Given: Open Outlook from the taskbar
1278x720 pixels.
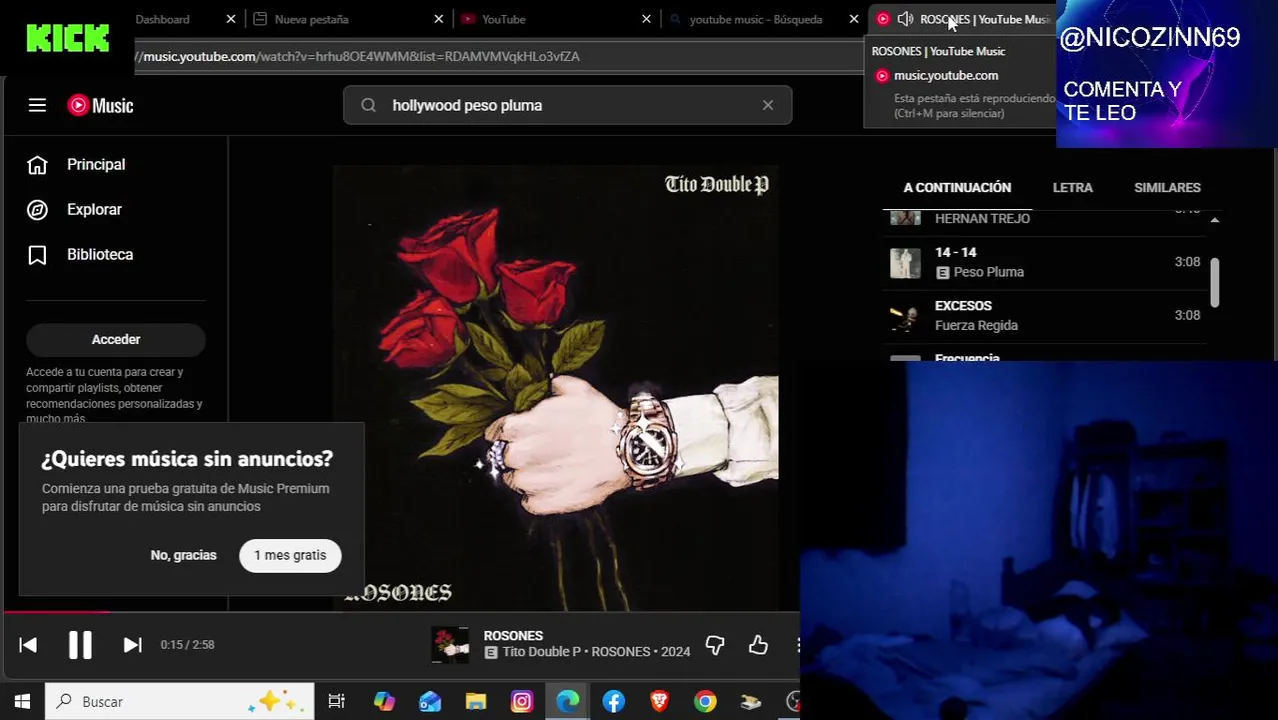Looking at the screenshot, I should click(x=430, y=702).
